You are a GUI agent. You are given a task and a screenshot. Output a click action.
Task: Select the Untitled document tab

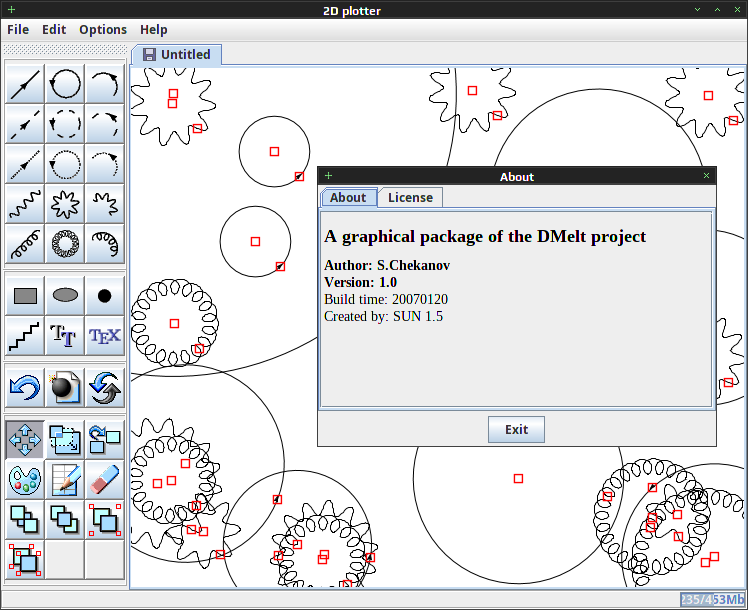(x=177, y=54)
